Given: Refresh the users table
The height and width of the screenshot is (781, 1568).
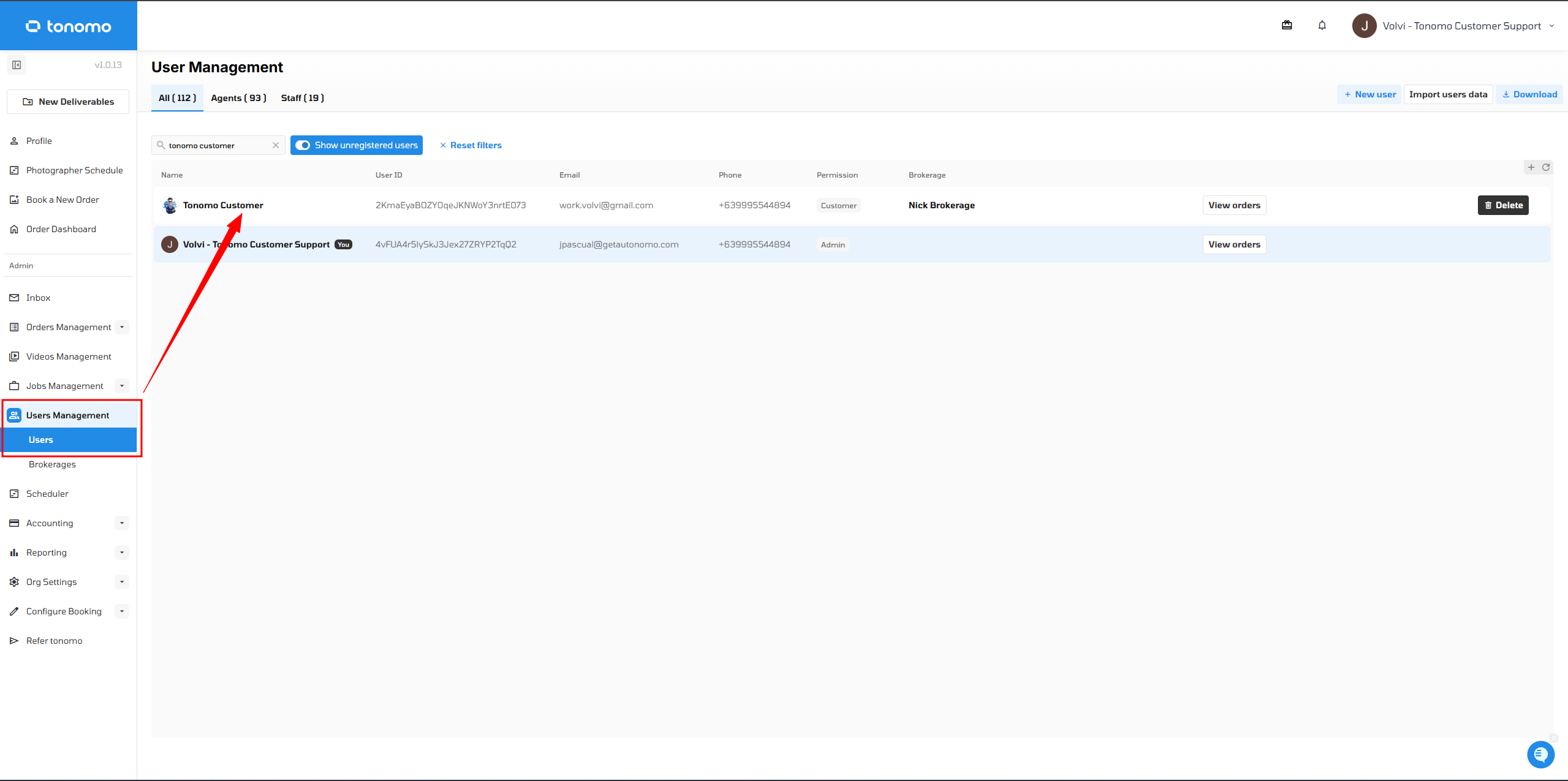Looking at the screenshot, I should 1546,167.
